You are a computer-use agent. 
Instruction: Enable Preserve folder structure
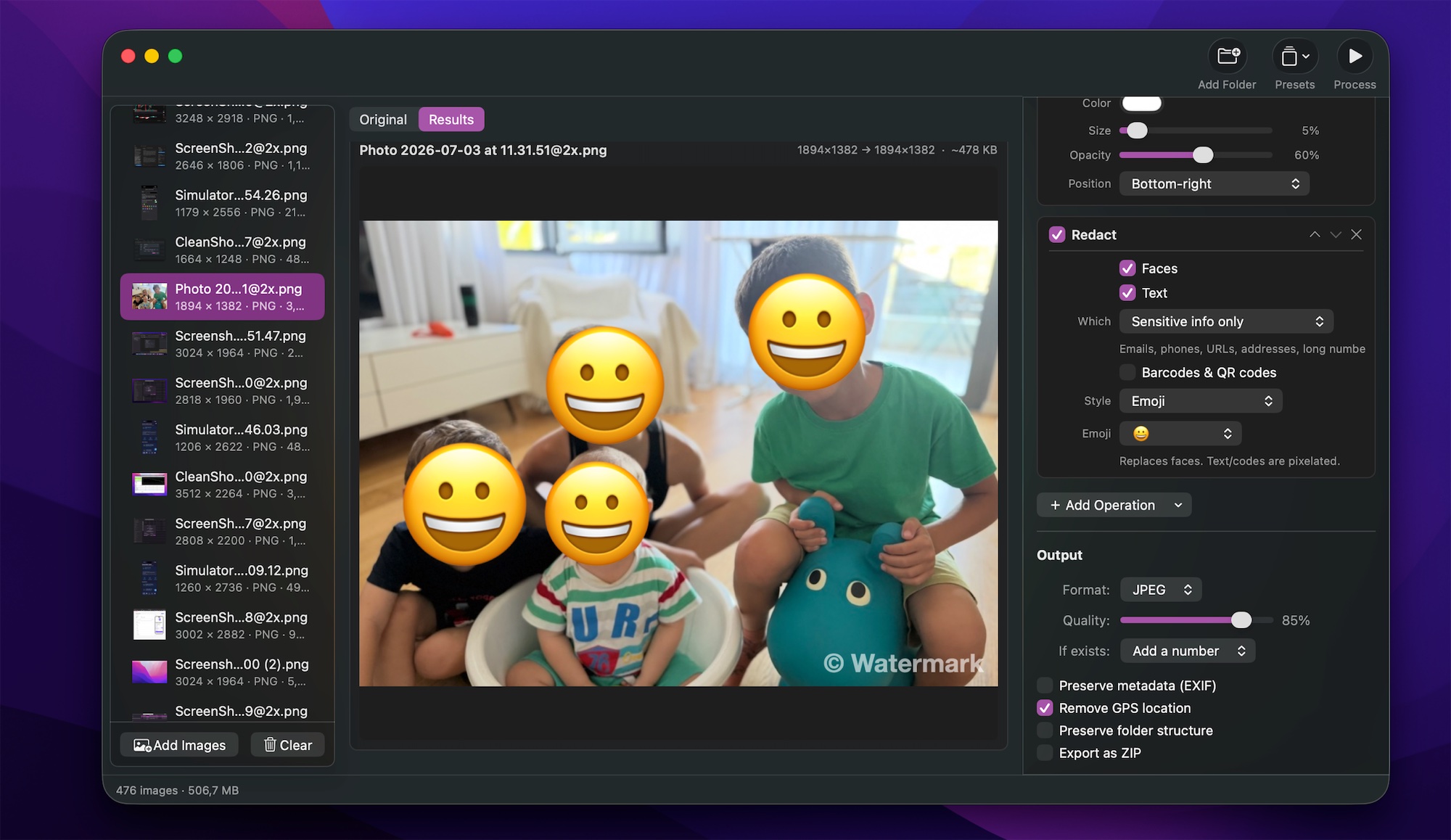tap(1045, 730)
